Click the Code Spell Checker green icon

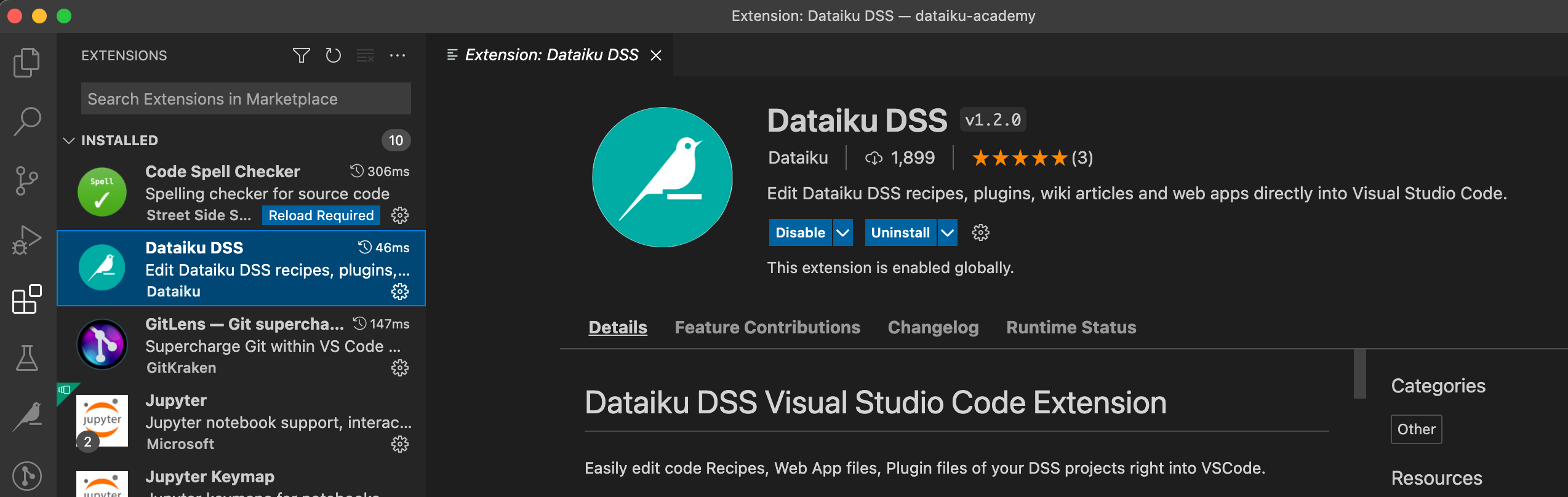(102, 192)
